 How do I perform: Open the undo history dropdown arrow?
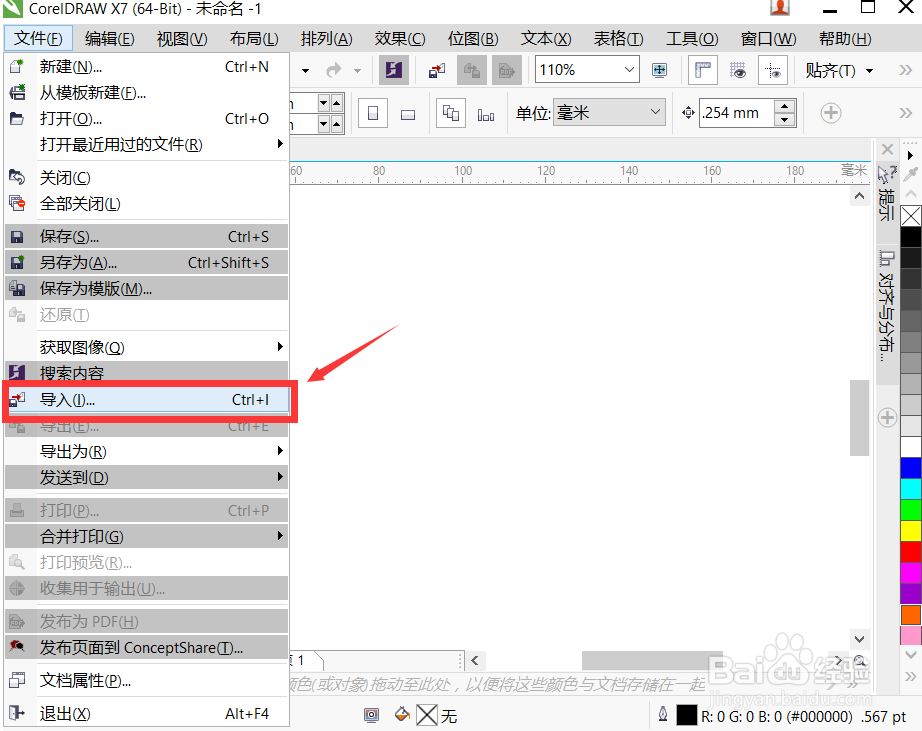click(305, 71)
